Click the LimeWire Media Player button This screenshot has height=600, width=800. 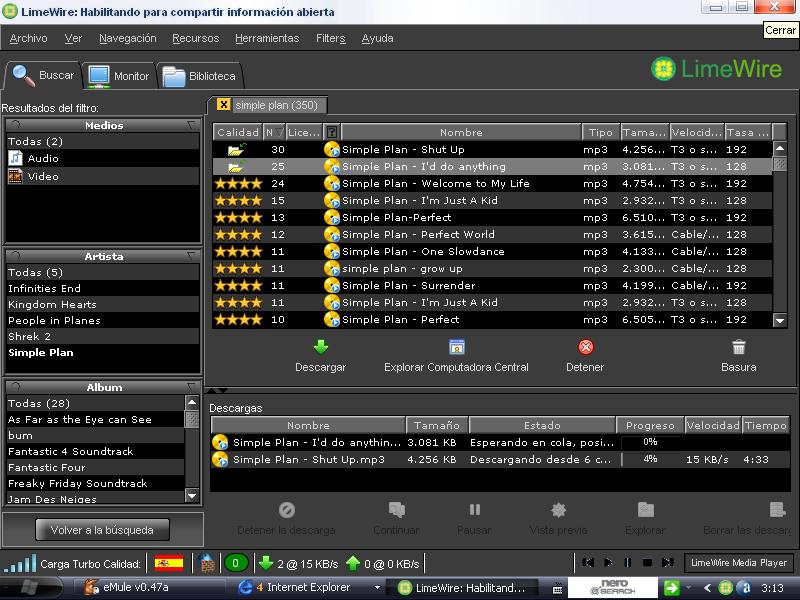739,563
